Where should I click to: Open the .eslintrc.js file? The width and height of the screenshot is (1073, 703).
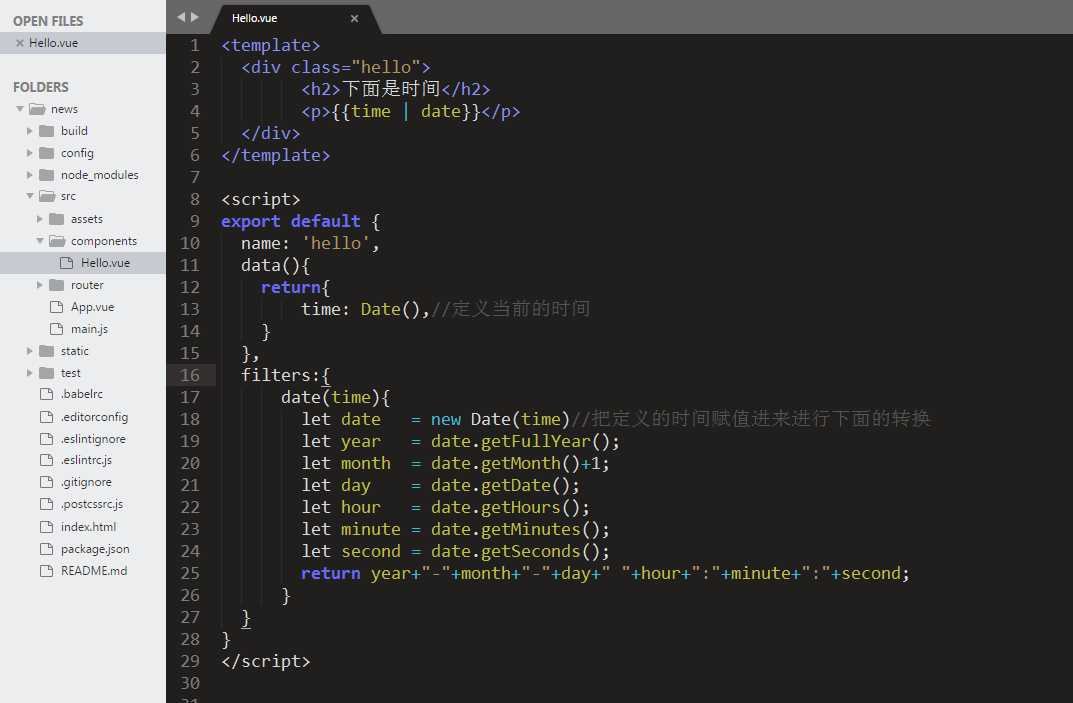(x=86, y=460)
